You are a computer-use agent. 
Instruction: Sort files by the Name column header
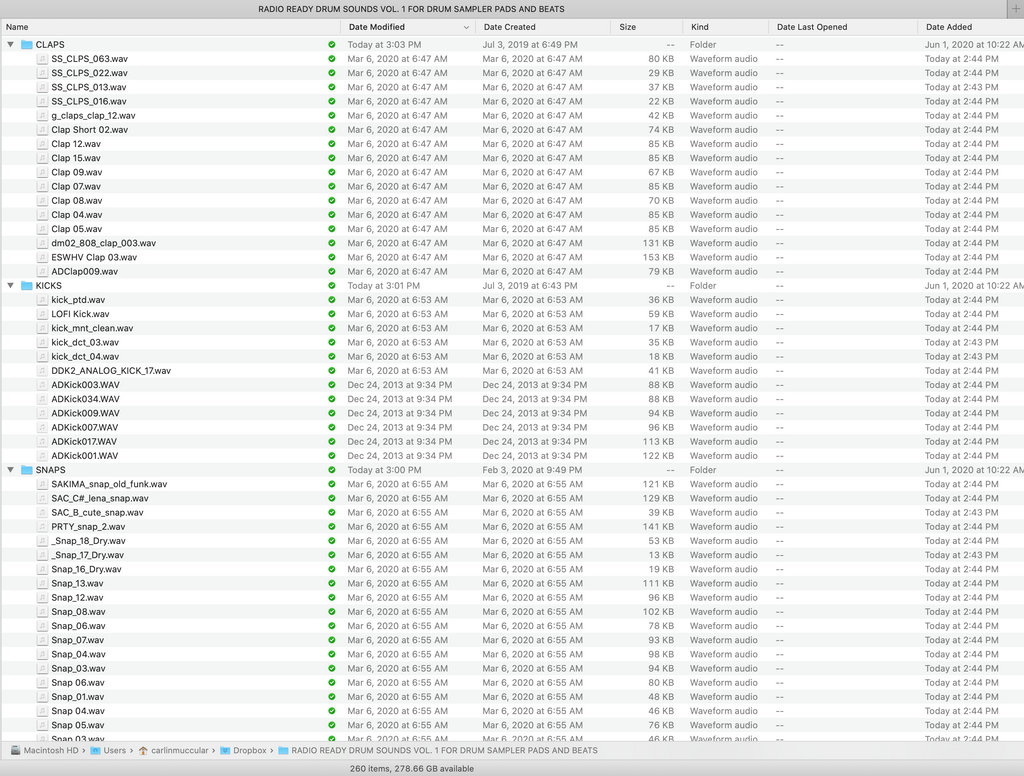coord(17,27)
